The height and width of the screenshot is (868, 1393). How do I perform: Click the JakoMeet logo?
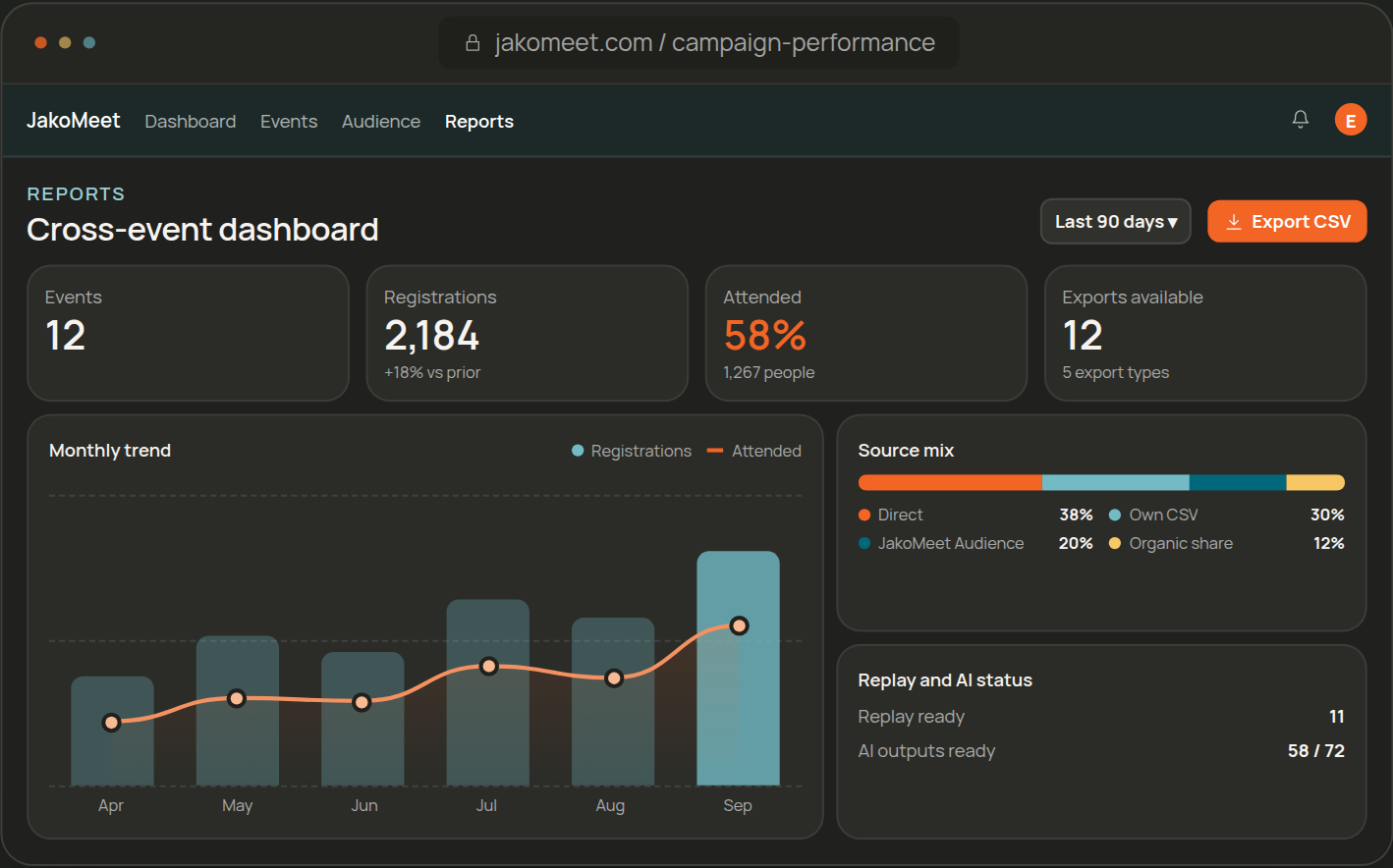(x=74, y=121)
